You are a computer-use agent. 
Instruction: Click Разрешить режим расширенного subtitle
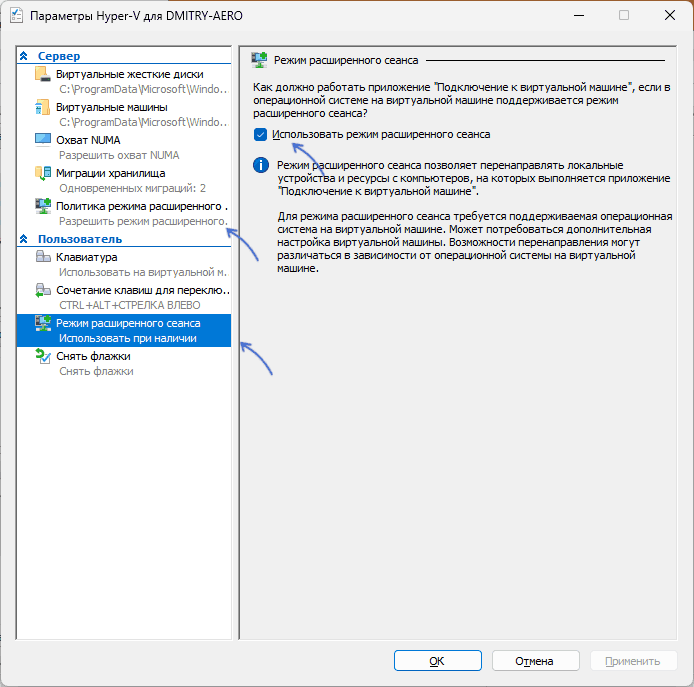click(143, 221)
